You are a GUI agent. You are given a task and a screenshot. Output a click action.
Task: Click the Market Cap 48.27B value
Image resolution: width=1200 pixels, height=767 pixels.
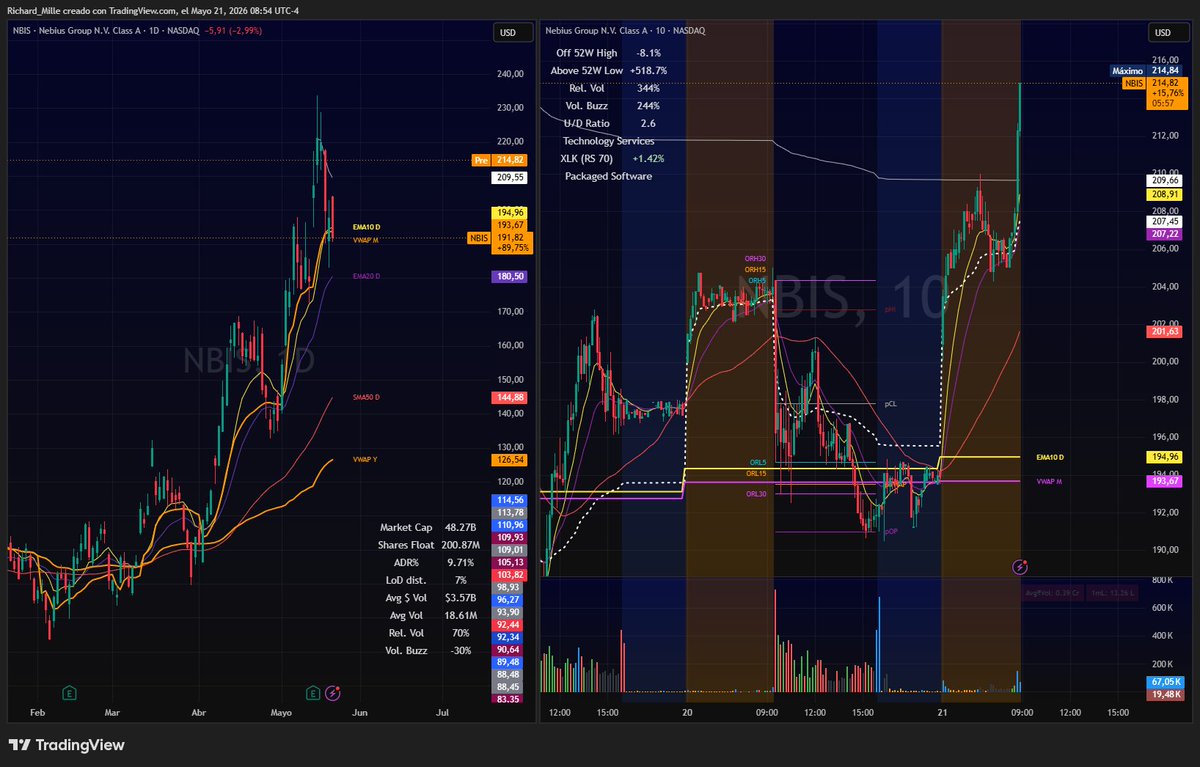click(462, 527)
